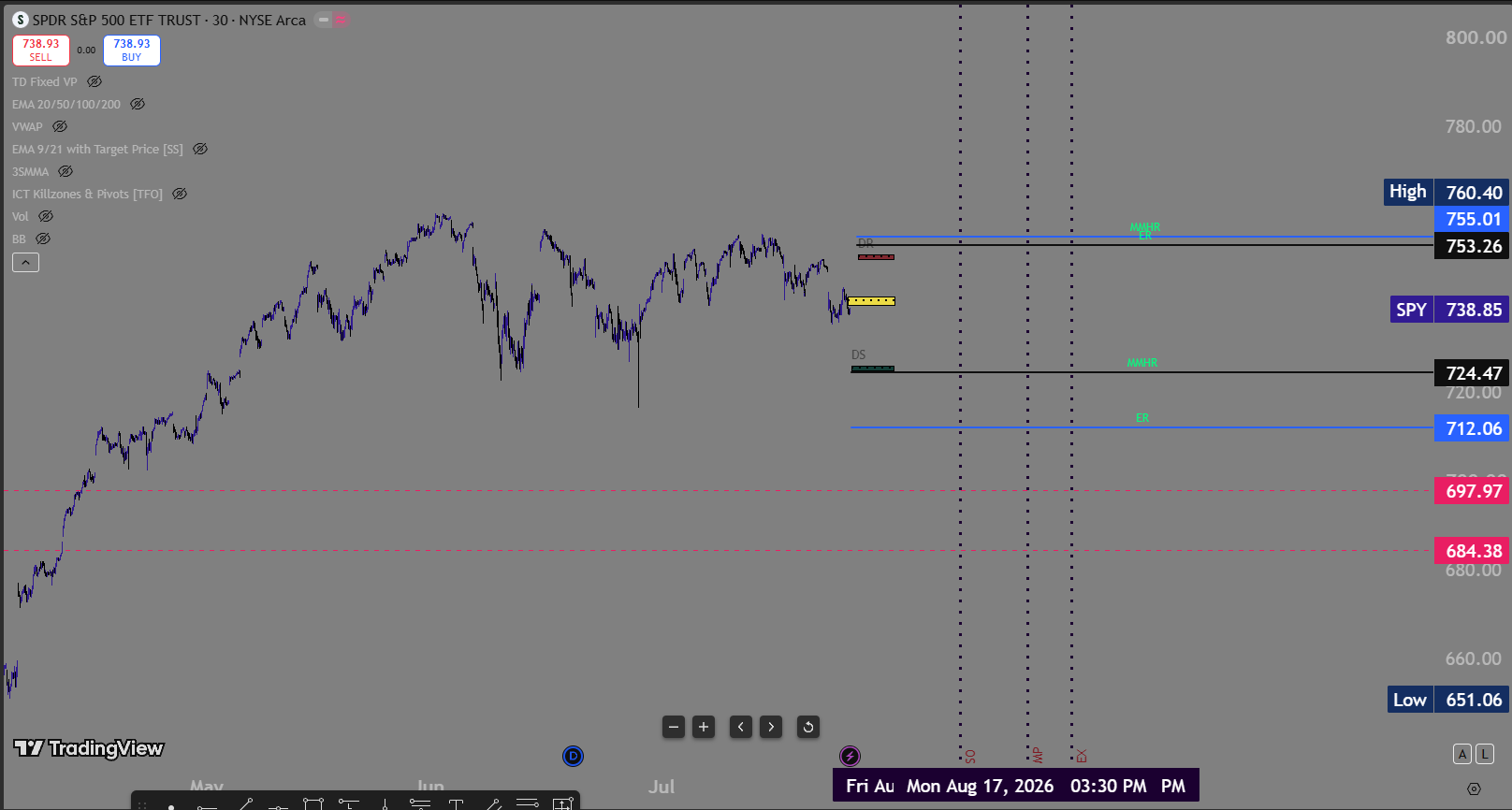The height and width of the screenshot is (810, 1512).
Task: Click the SPY 738.85 price label
Action: click(x=1449, y=310)
